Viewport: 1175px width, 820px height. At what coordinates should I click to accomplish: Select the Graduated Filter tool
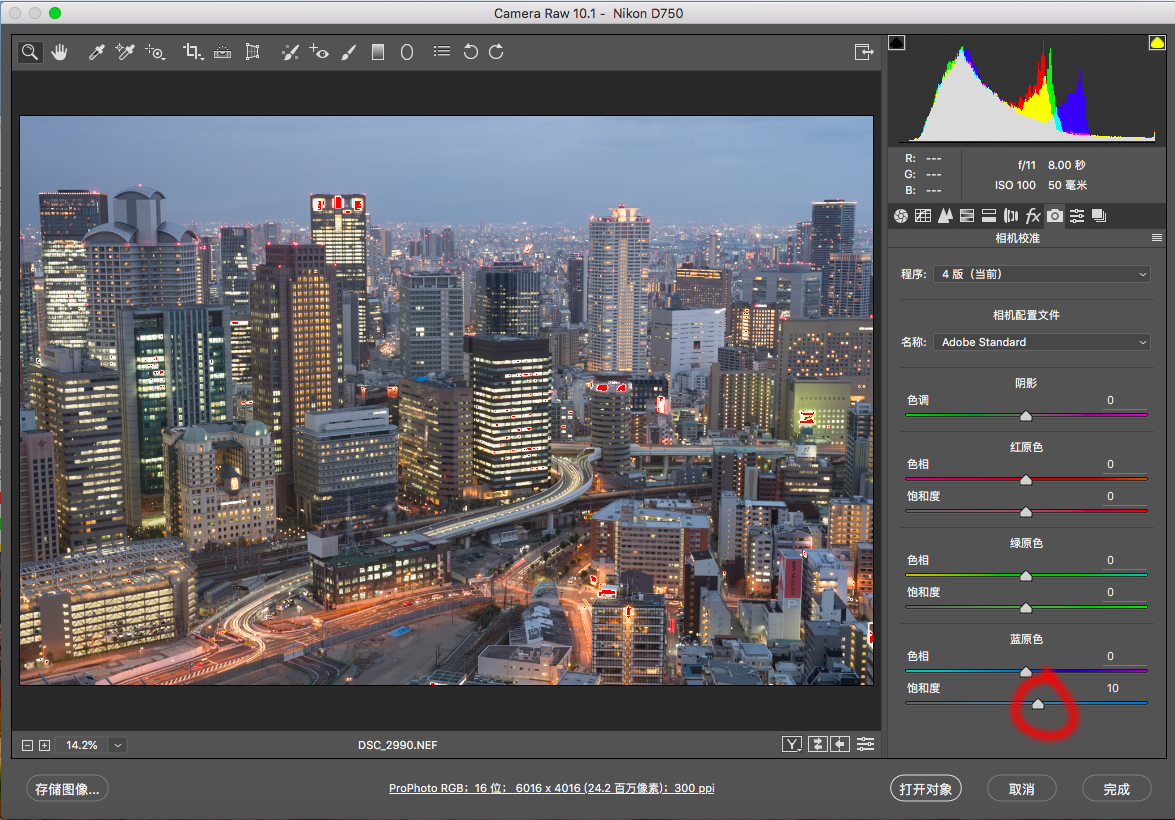[378, 52]
